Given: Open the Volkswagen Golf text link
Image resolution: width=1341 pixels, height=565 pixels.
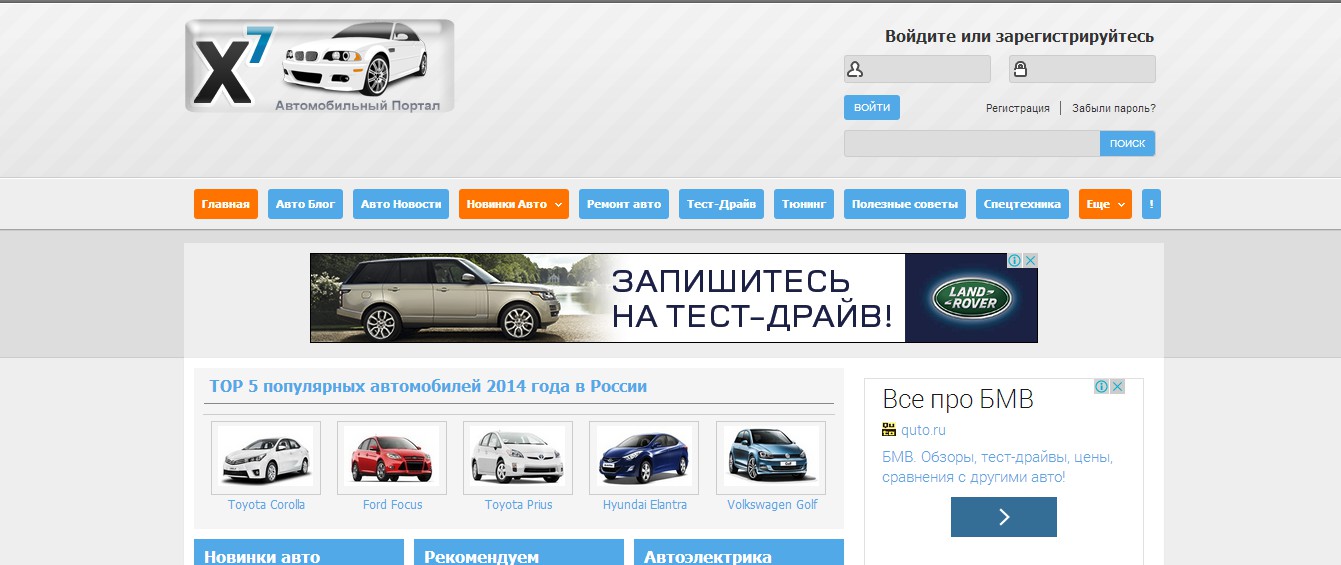Looking at the screenshot, I should 772,505.
